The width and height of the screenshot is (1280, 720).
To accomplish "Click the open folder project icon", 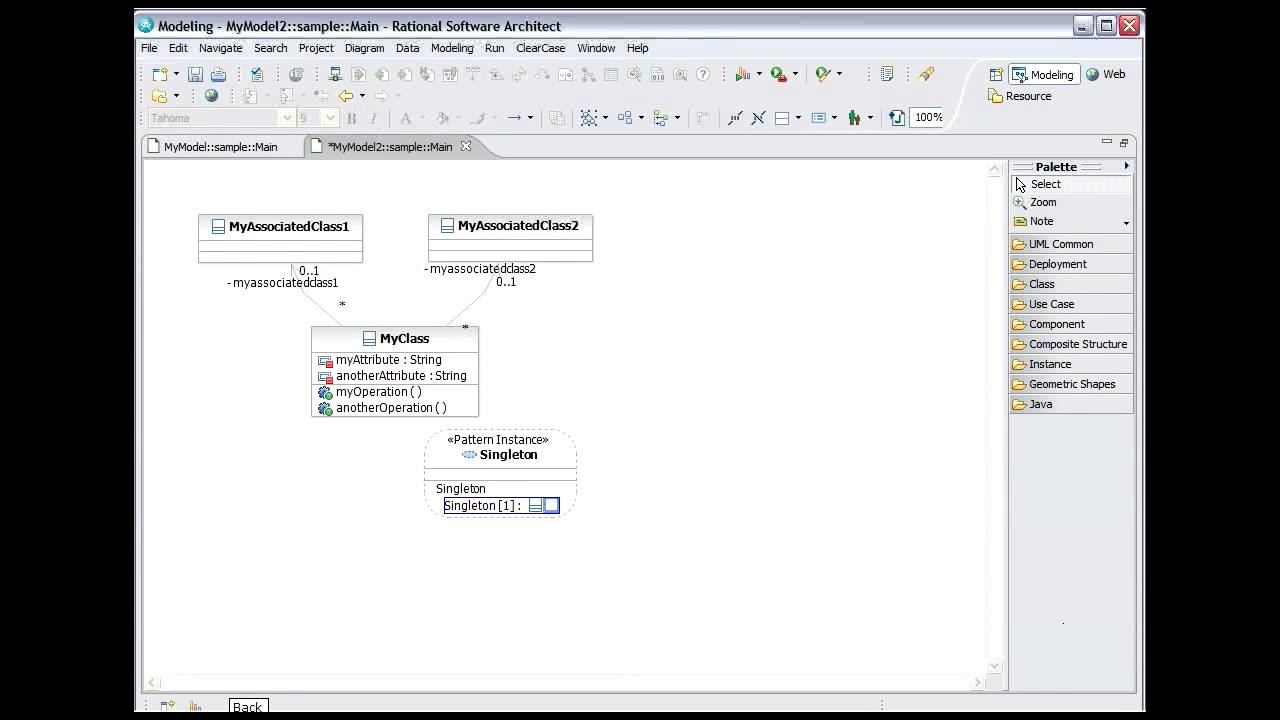I will (x=159, y=96).
